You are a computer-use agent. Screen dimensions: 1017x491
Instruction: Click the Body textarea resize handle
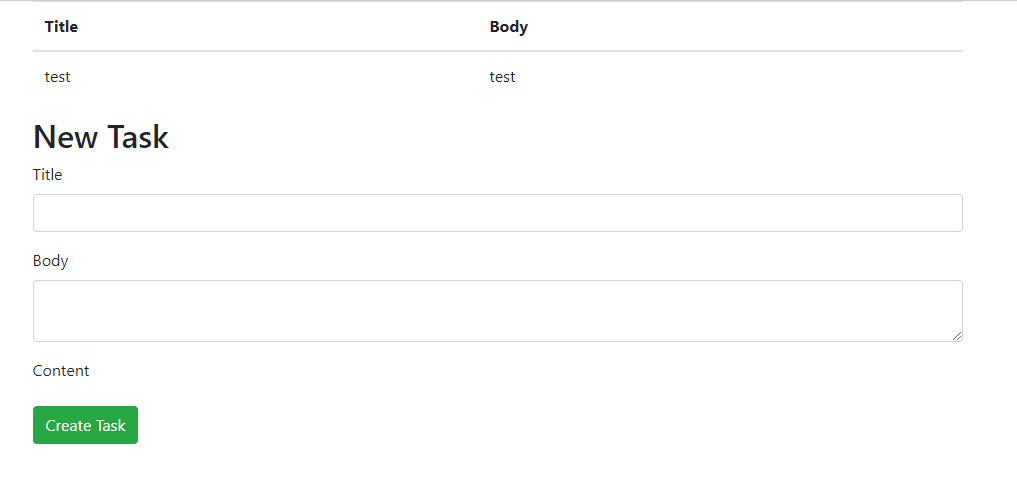pos(957,336)
